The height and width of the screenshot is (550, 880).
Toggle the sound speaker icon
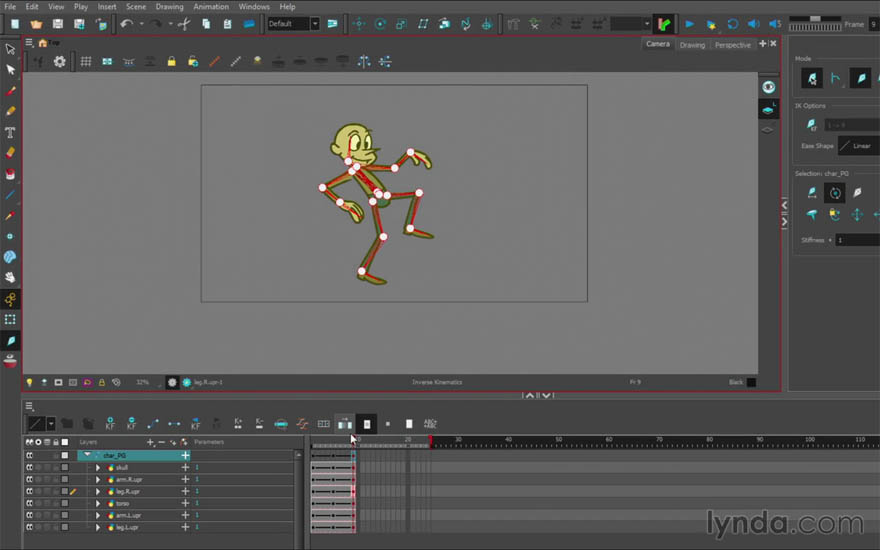[754, 24]
